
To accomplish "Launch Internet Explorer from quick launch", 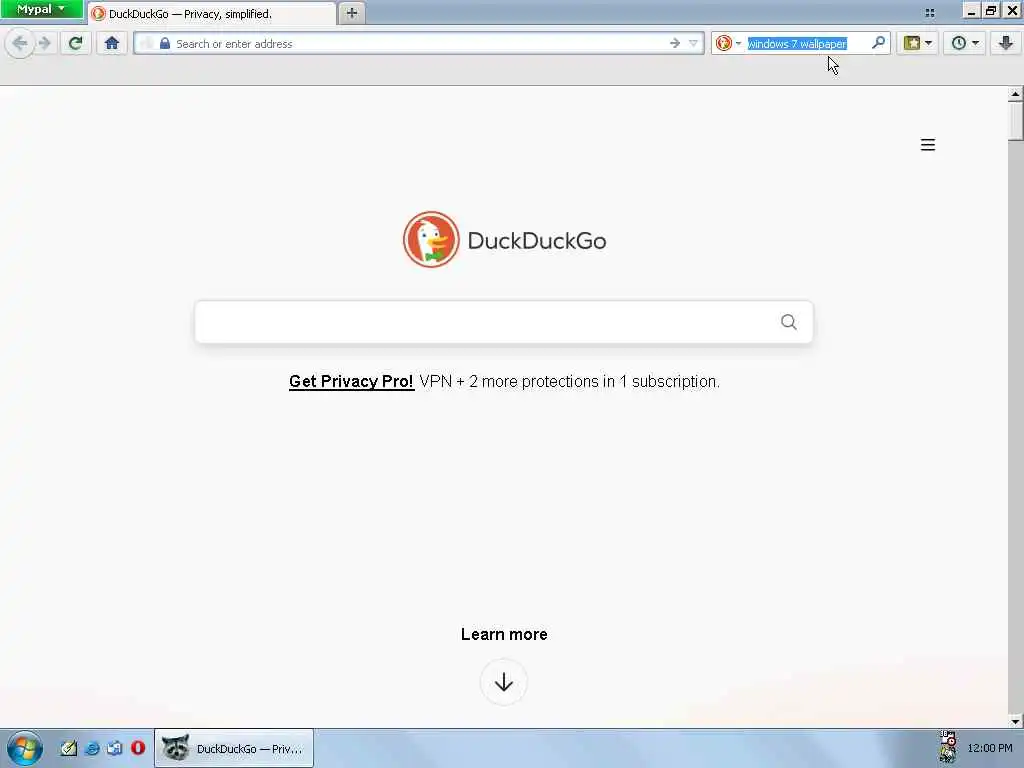I will point(92,748).
